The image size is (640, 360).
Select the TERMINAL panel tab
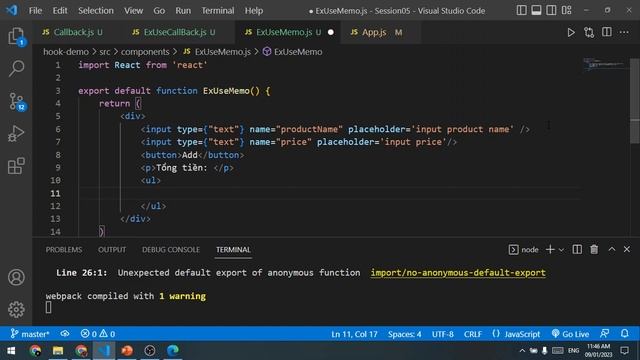point(233,250)
